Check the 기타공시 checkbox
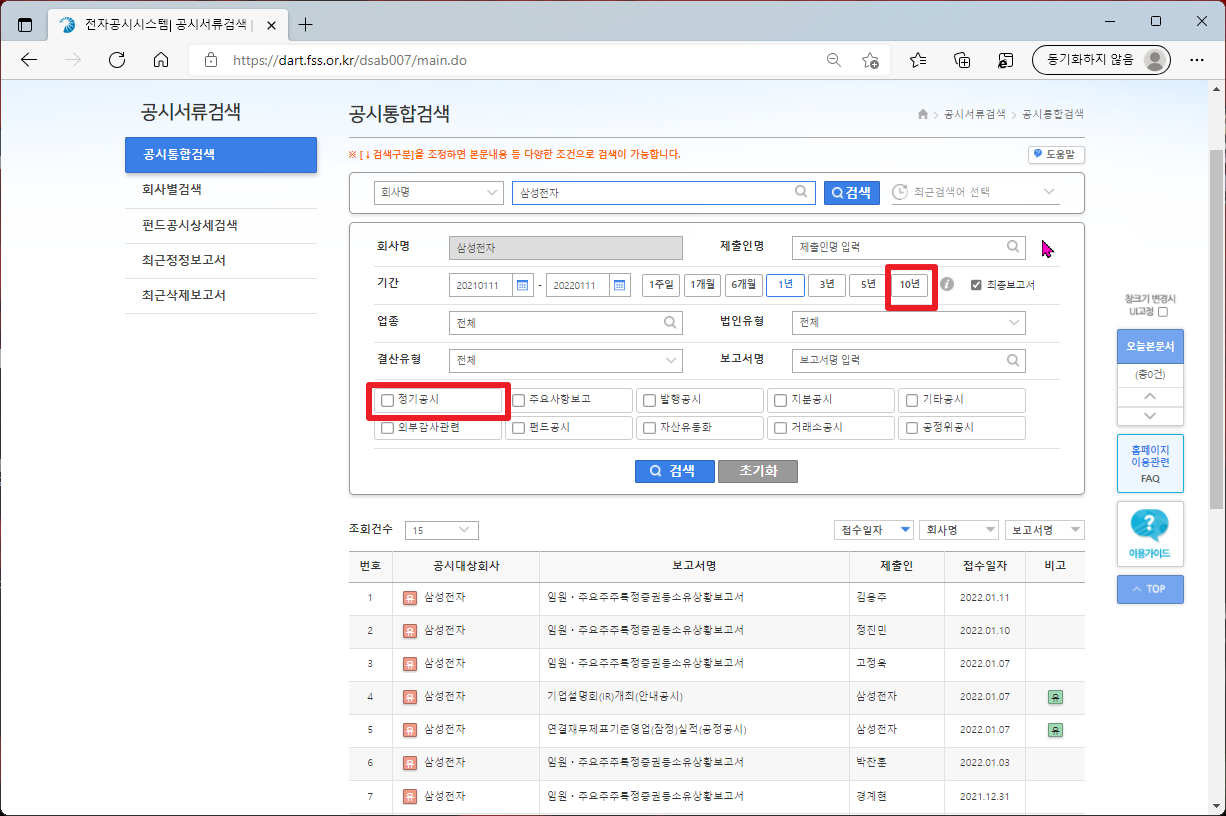The height and width of the screenshot is (816, 1226). (x=912, y=400)
